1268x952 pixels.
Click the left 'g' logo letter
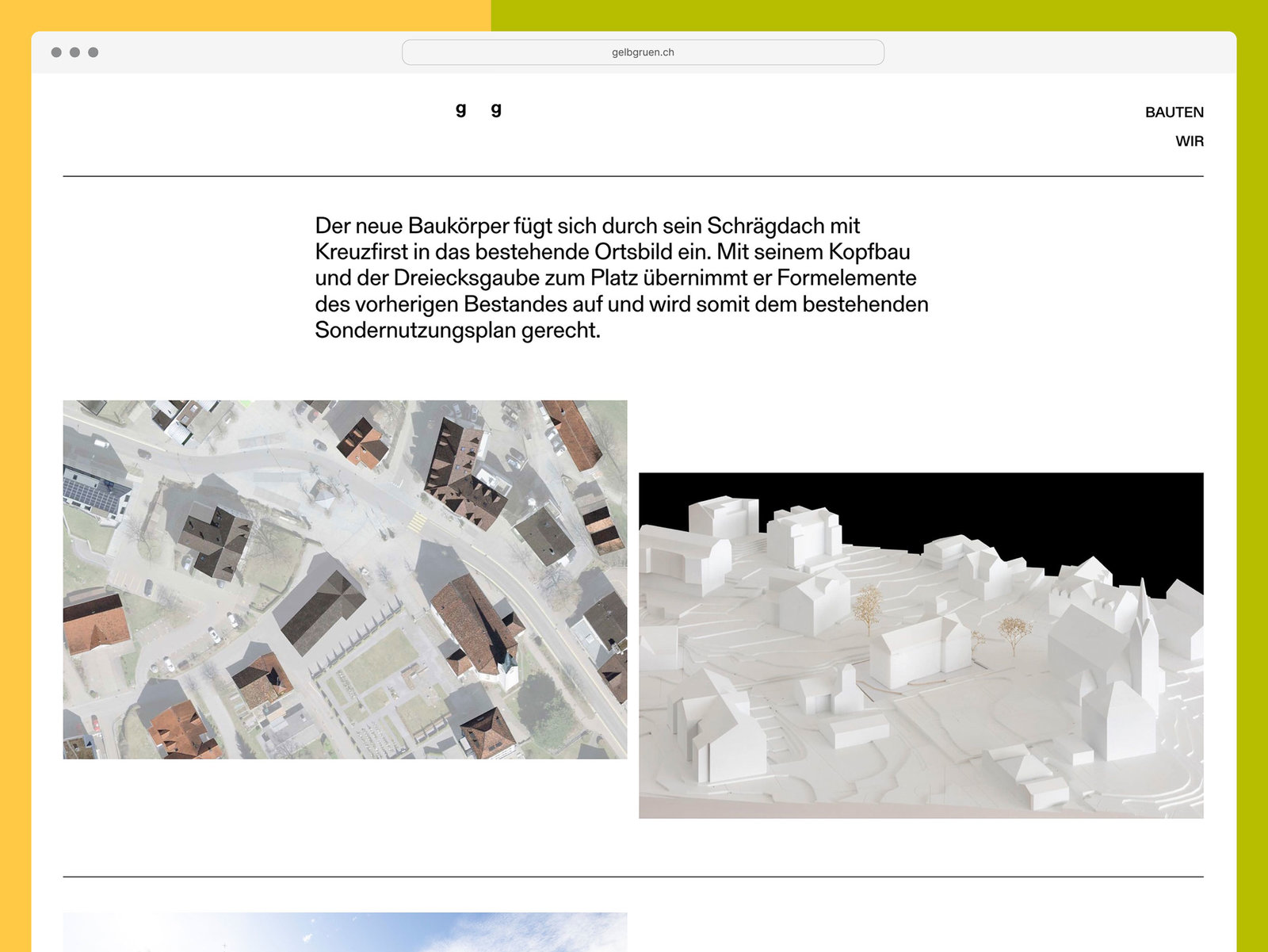point(460,109)
